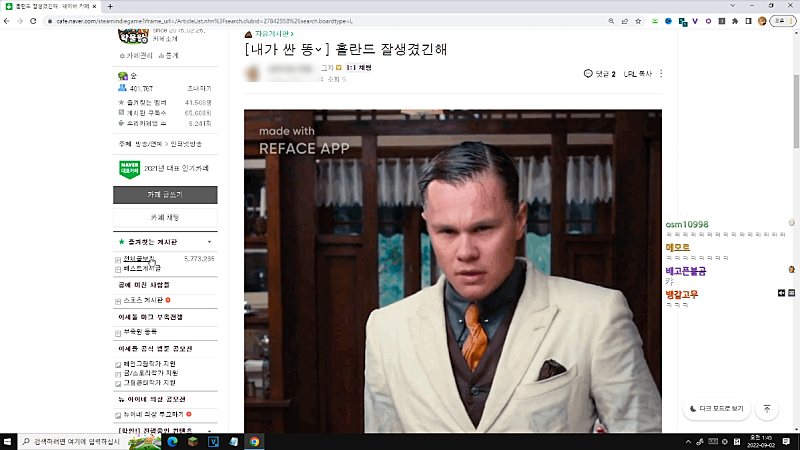The image size is (800, 450).
Task: Click the 병갈고무 chat username
Action: [x=682, y=294]
